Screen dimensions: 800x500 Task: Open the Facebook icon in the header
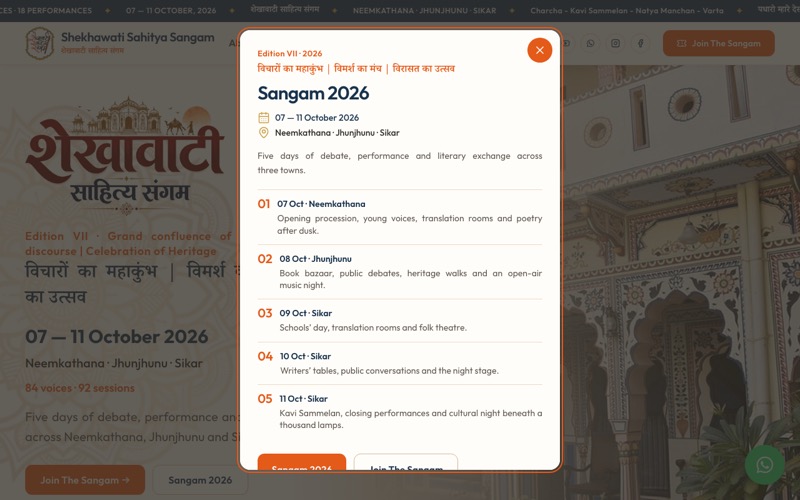coord(640,43)
